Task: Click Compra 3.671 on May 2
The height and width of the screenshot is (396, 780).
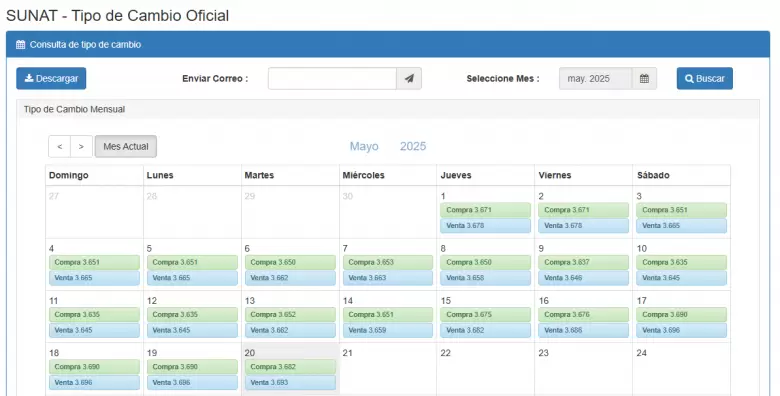Action: [x=584, y=210]
